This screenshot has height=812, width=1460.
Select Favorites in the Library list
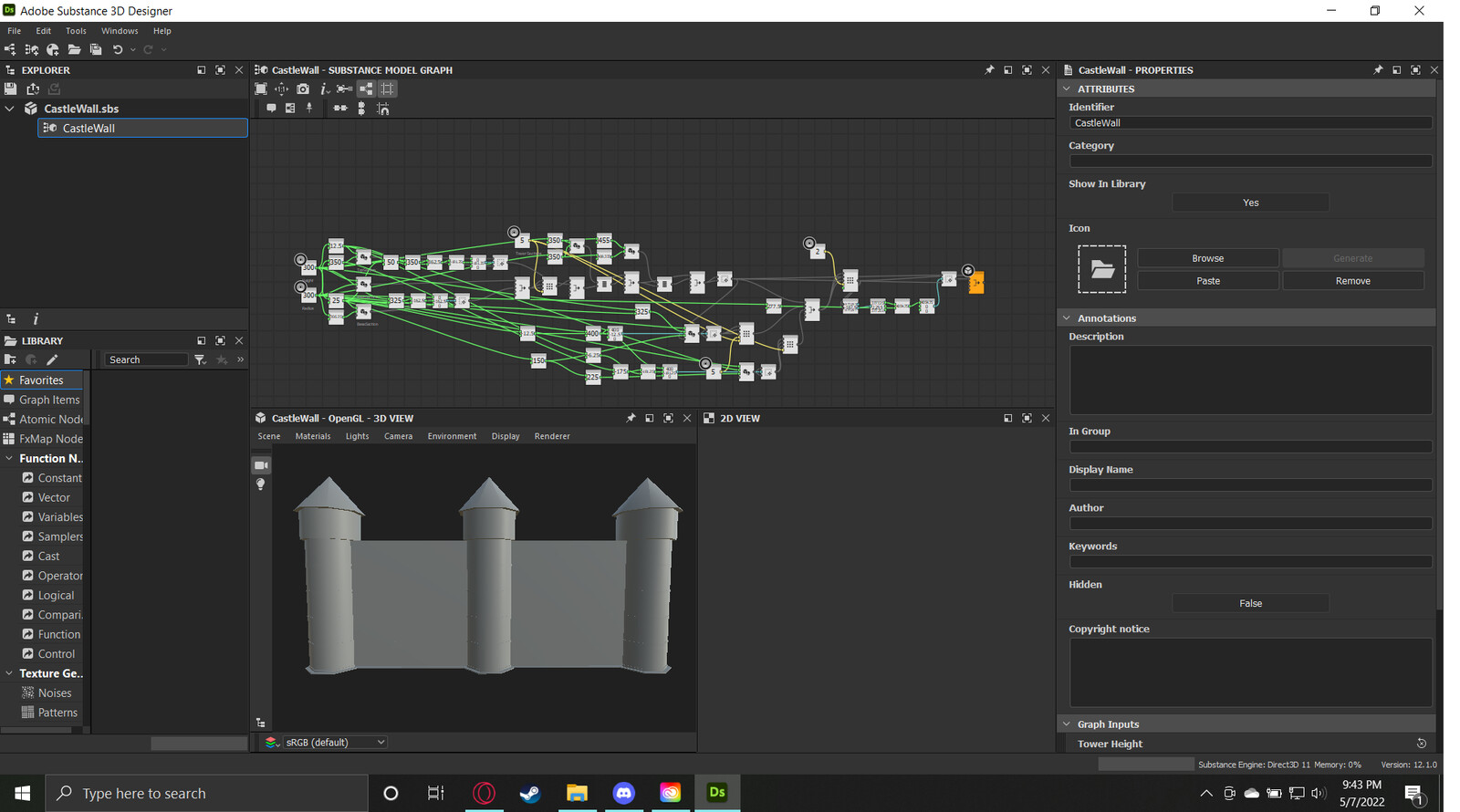click(x=42, y=380)
